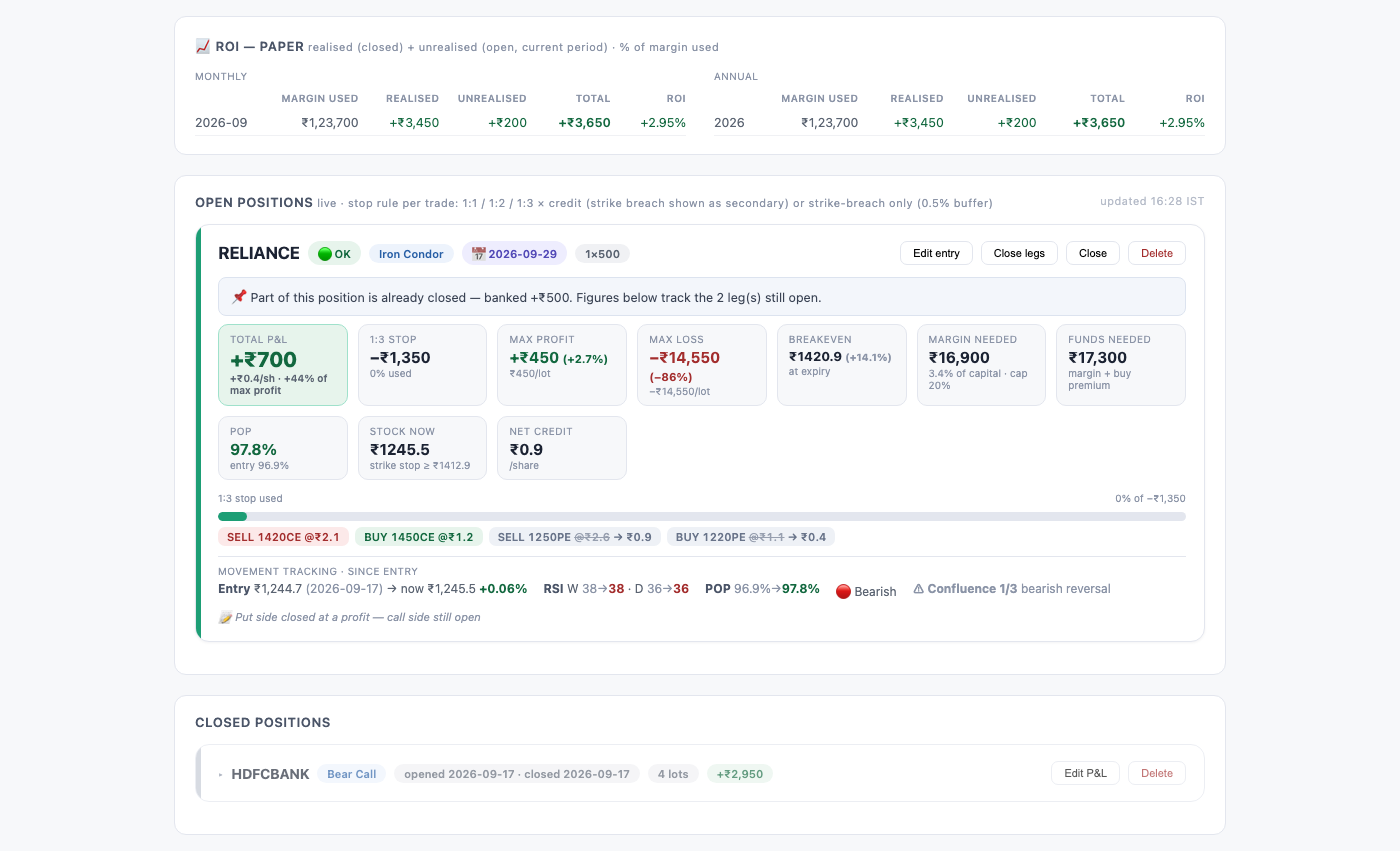The height and width of the screenshot is (851, 1400).
Task: Click the Net Credit ₹0.9 card
Action: click(x=562, y=448)
